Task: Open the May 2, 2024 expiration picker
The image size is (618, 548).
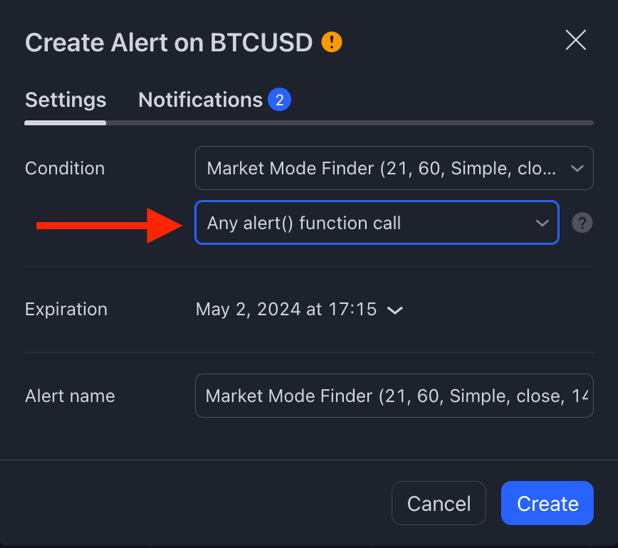Action: tap(300, 309)
